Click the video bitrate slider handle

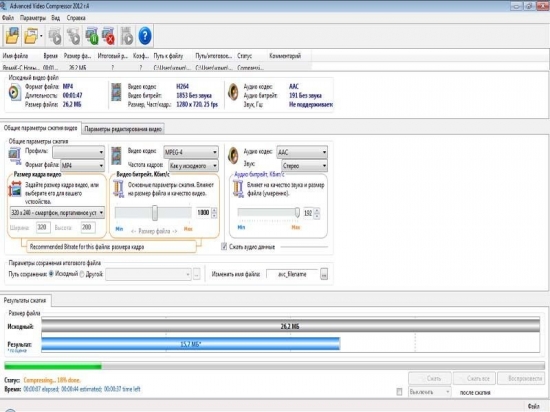(x=155, y=213)
